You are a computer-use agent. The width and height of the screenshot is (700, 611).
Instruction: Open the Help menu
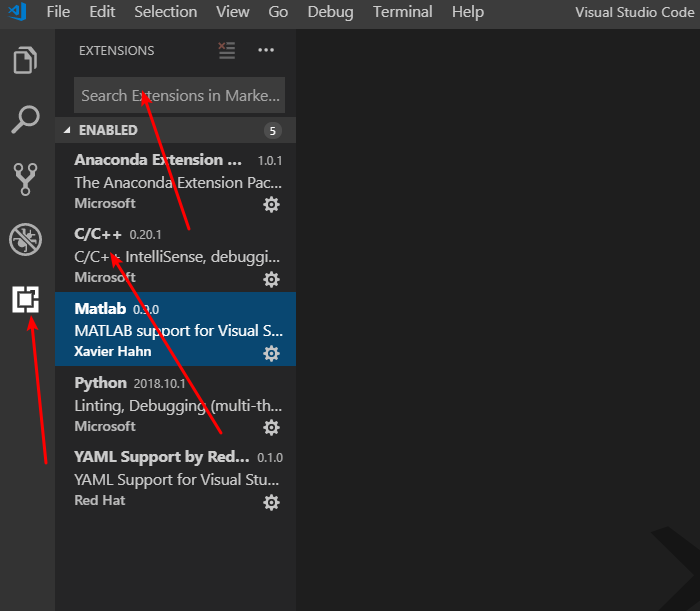(468, 12)
